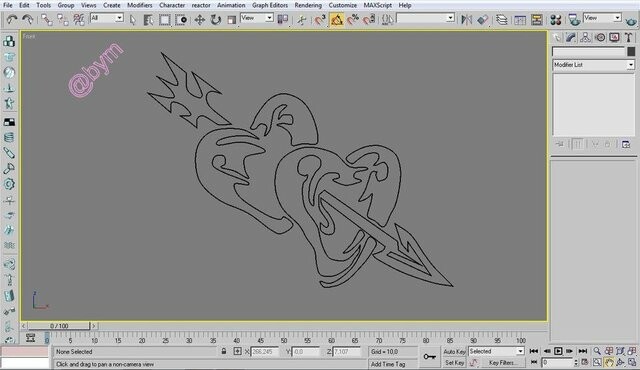This screenshot has width=640, height=370.
Task: Open the Rendering menu
Action: [308, 5]
